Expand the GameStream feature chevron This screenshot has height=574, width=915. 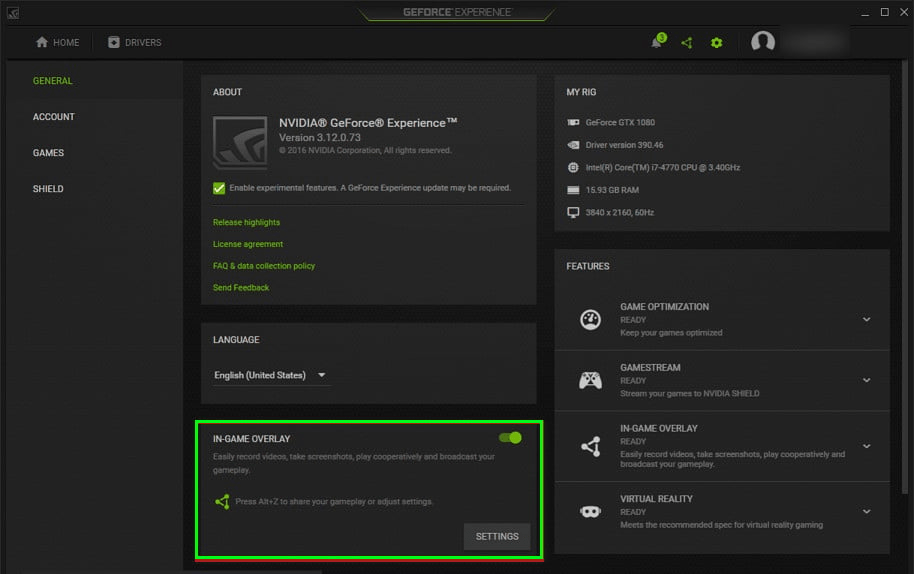click(x=866, y=380)
